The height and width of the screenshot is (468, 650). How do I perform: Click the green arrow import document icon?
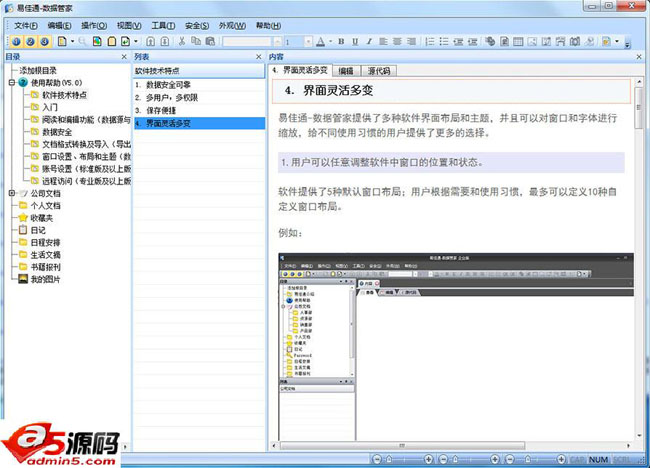point(126,41)
